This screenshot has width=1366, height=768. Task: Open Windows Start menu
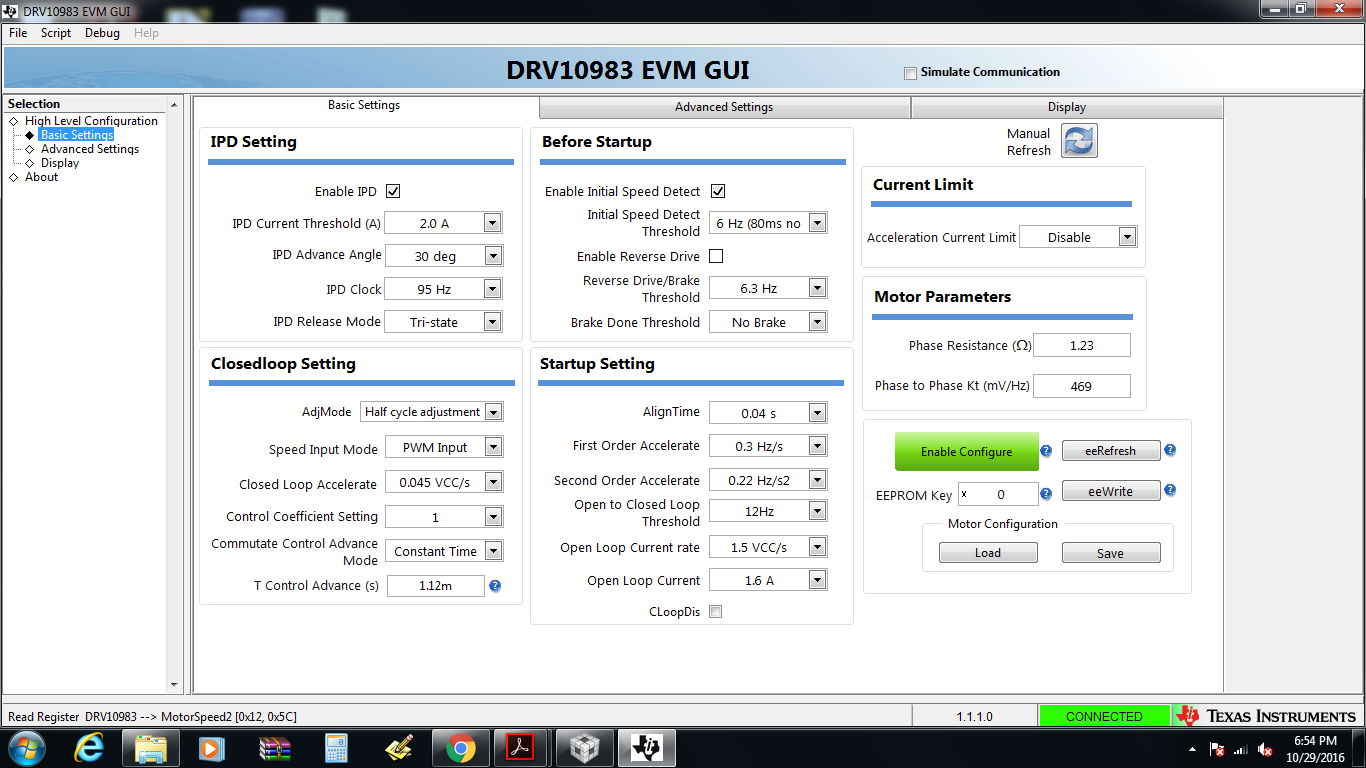26,748
